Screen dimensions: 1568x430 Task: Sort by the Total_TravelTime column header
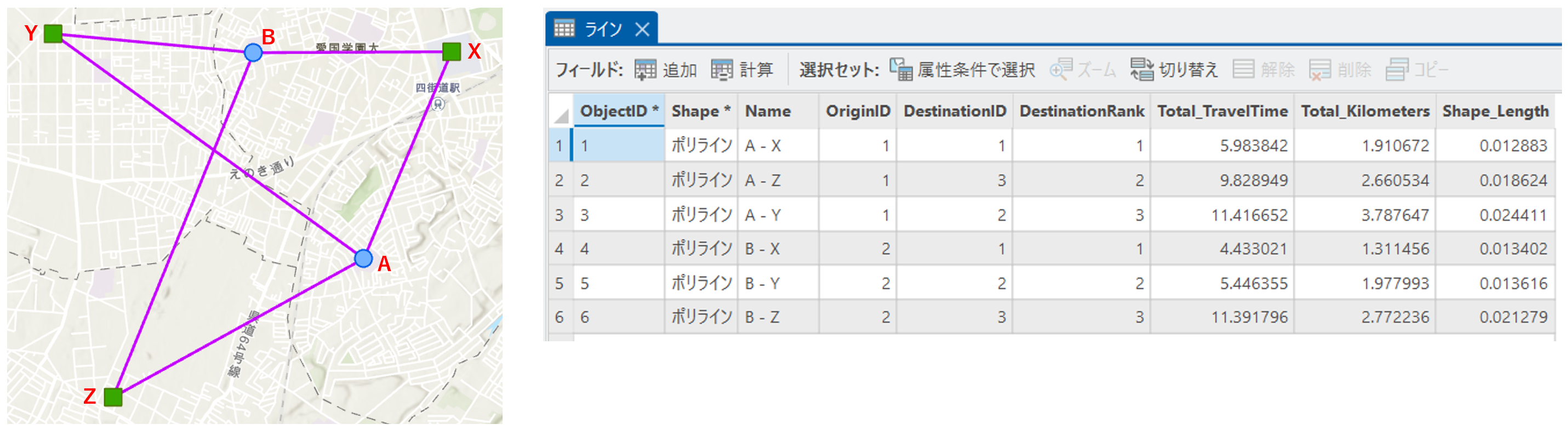click(x=1222, y=111)
